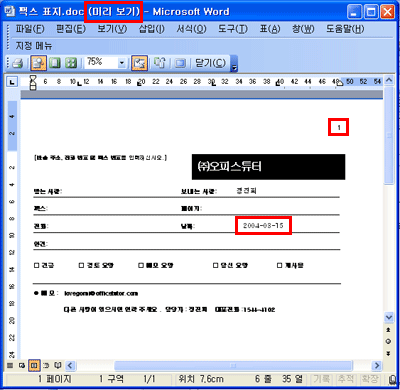Click the Print icon in preview toolbar
The height and width of the screenshot is (390, 400).
coord(17,63)
